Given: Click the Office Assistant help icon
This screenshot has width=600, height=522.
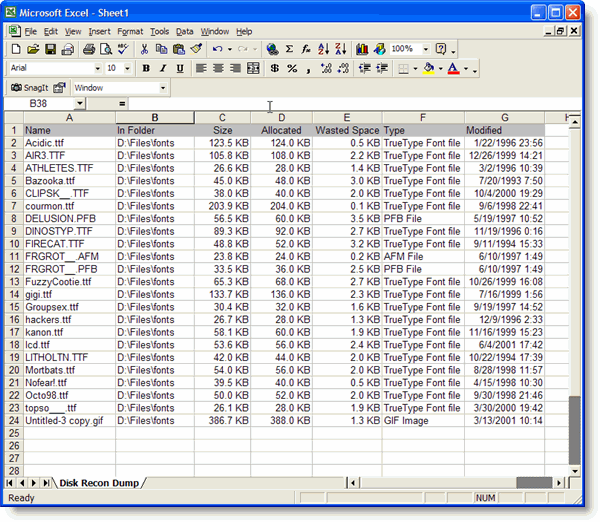Looking at the screenshot, I should (x=441, y=49).
